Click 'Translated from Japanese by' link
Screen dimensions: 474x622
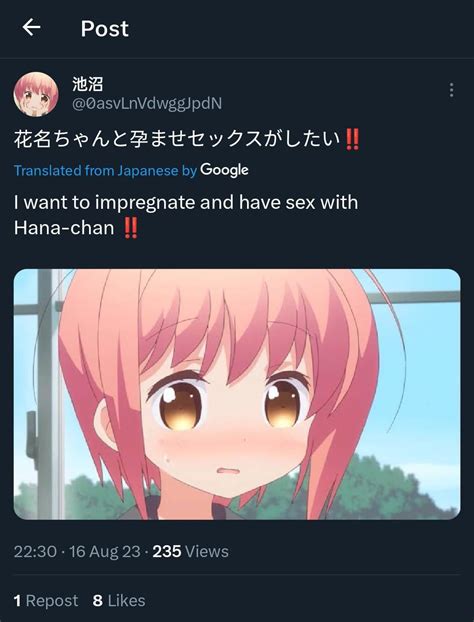click(106, 171)
